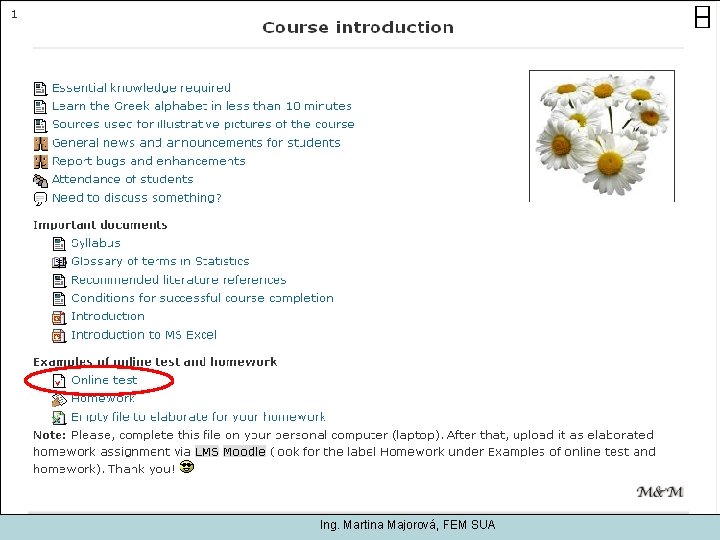The height and width of the screenshot is (540, 720).
Task: Click quiz icon beside Online test
Action: click(59, 381)
